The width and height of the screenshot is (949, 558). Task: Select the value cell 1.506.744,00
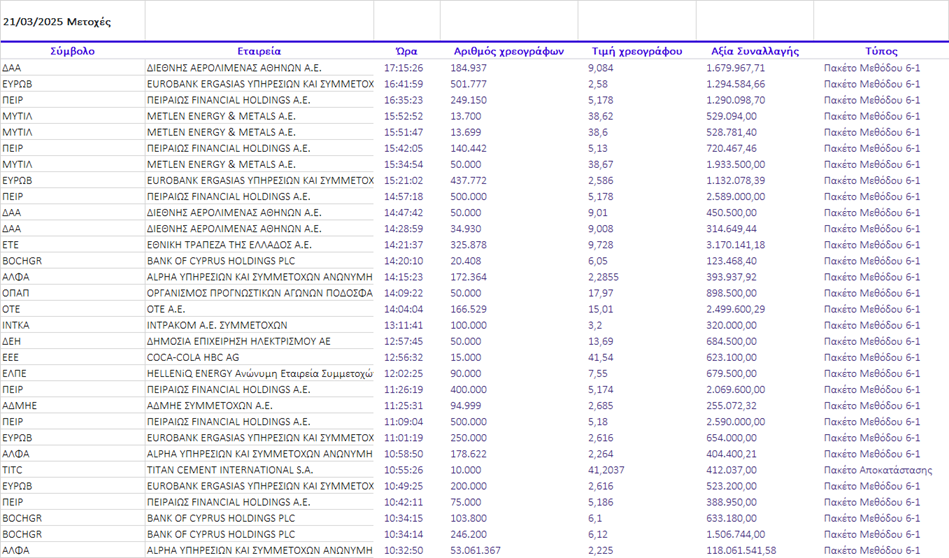(x=735, y=534)
